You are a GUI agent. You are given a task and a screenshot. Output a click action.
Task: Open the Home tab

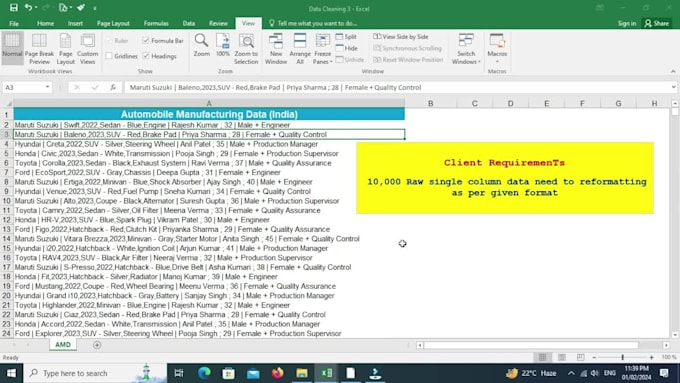pyautogui.click(x=46, y=23)
